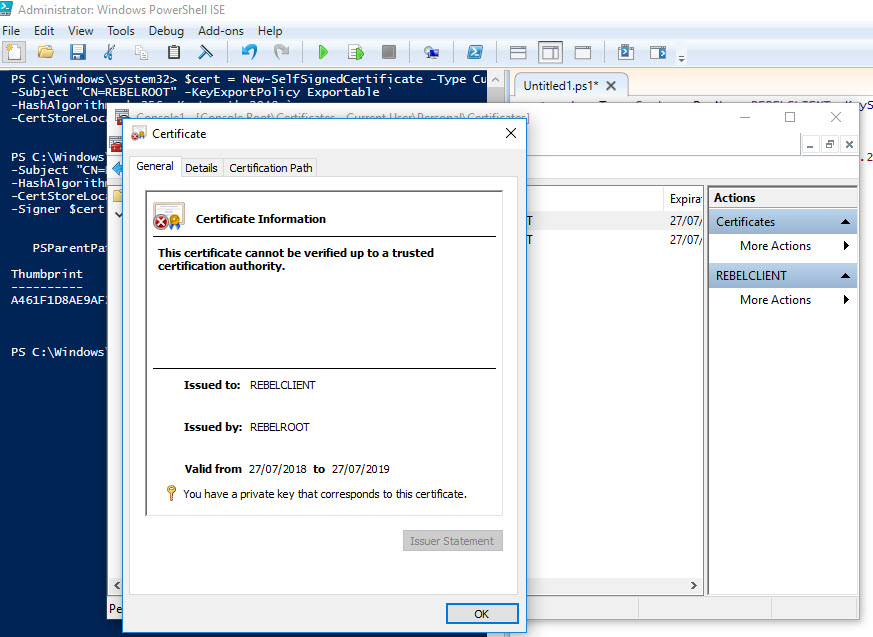Show the Command Add-on icon
Image resolution: width=873 pixels, height=637 pixels.
(x=658, y=52)
